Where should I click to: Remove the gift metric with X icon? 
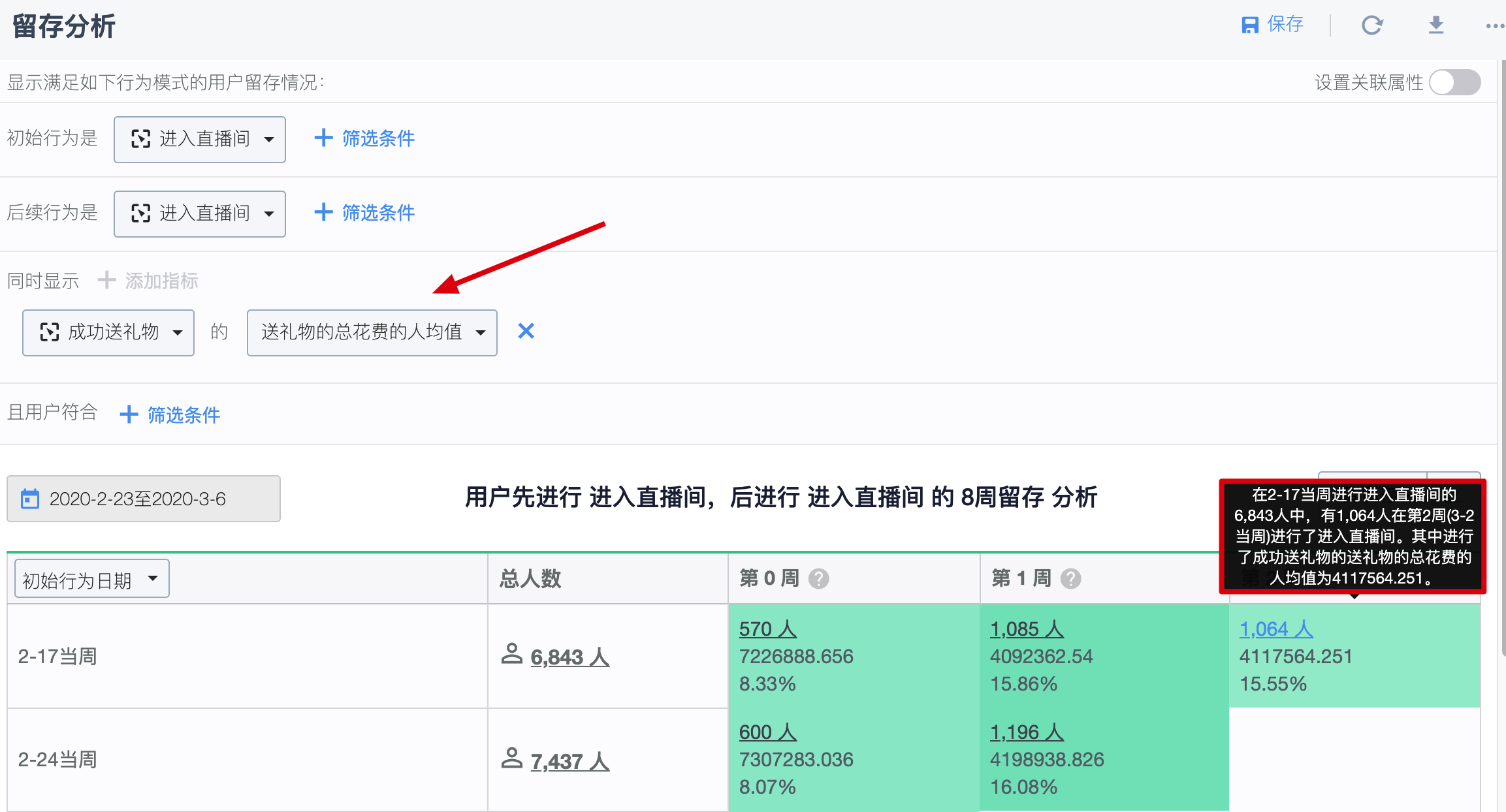click(526, 332)
